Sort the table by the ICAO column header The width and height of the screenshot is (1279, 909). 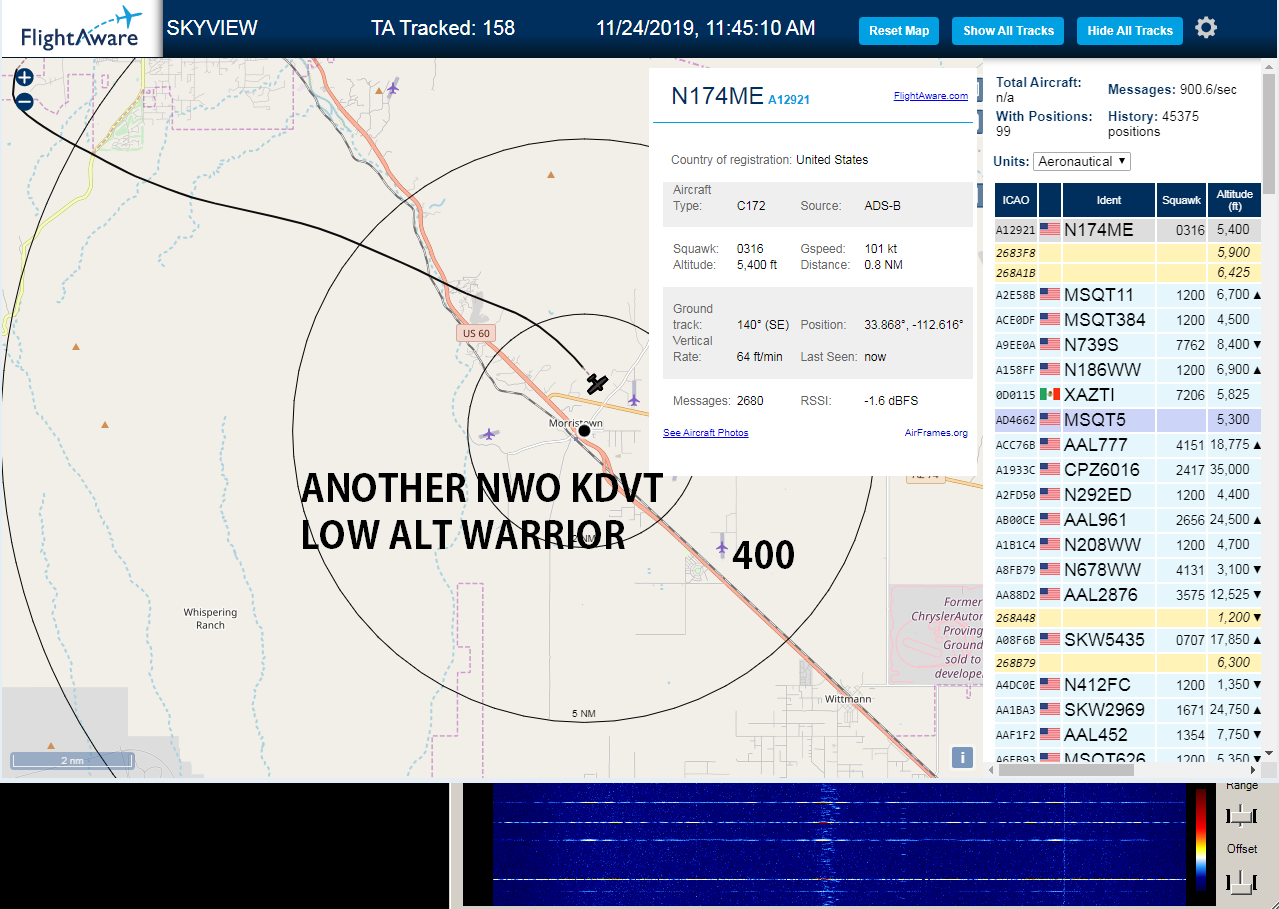point(1016,200)
